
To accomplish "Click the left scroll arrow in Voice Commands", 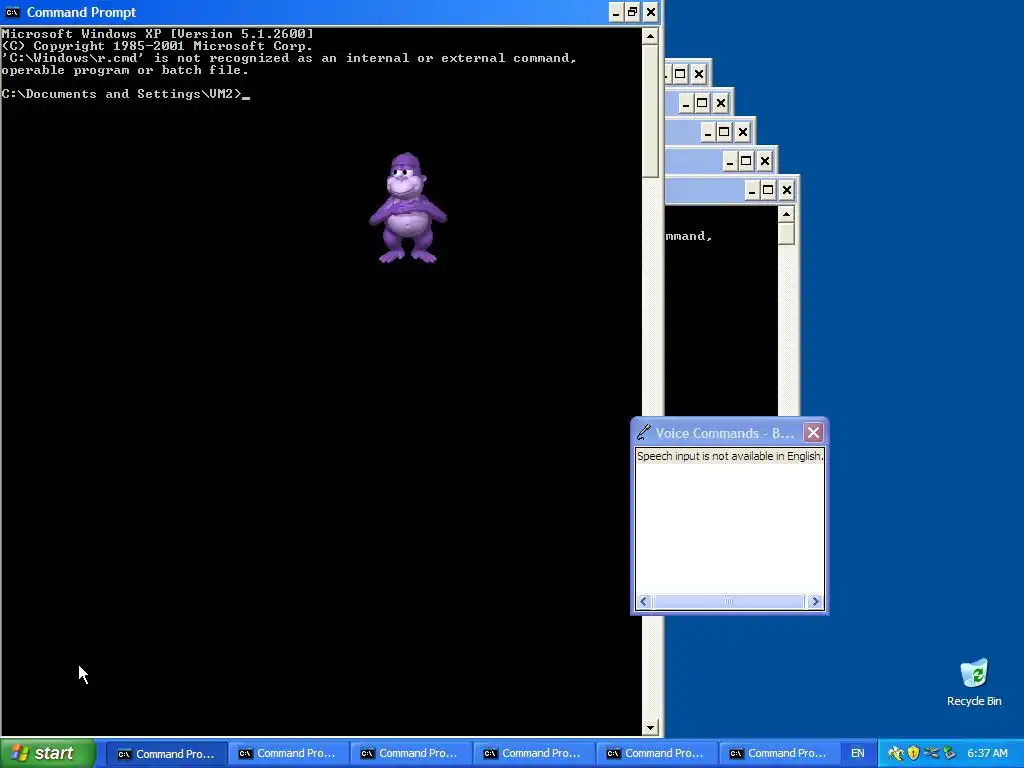I will pyautogui.click(x=643, y=601).
